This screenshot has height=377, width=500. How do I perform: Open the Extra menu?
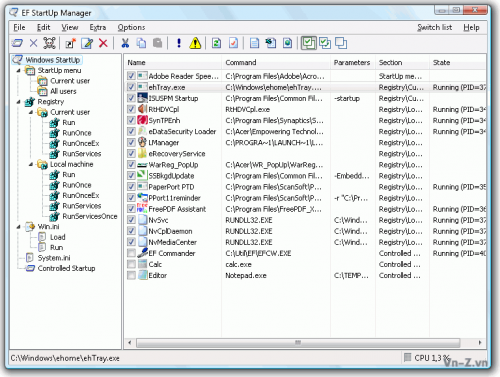point(98,27)
